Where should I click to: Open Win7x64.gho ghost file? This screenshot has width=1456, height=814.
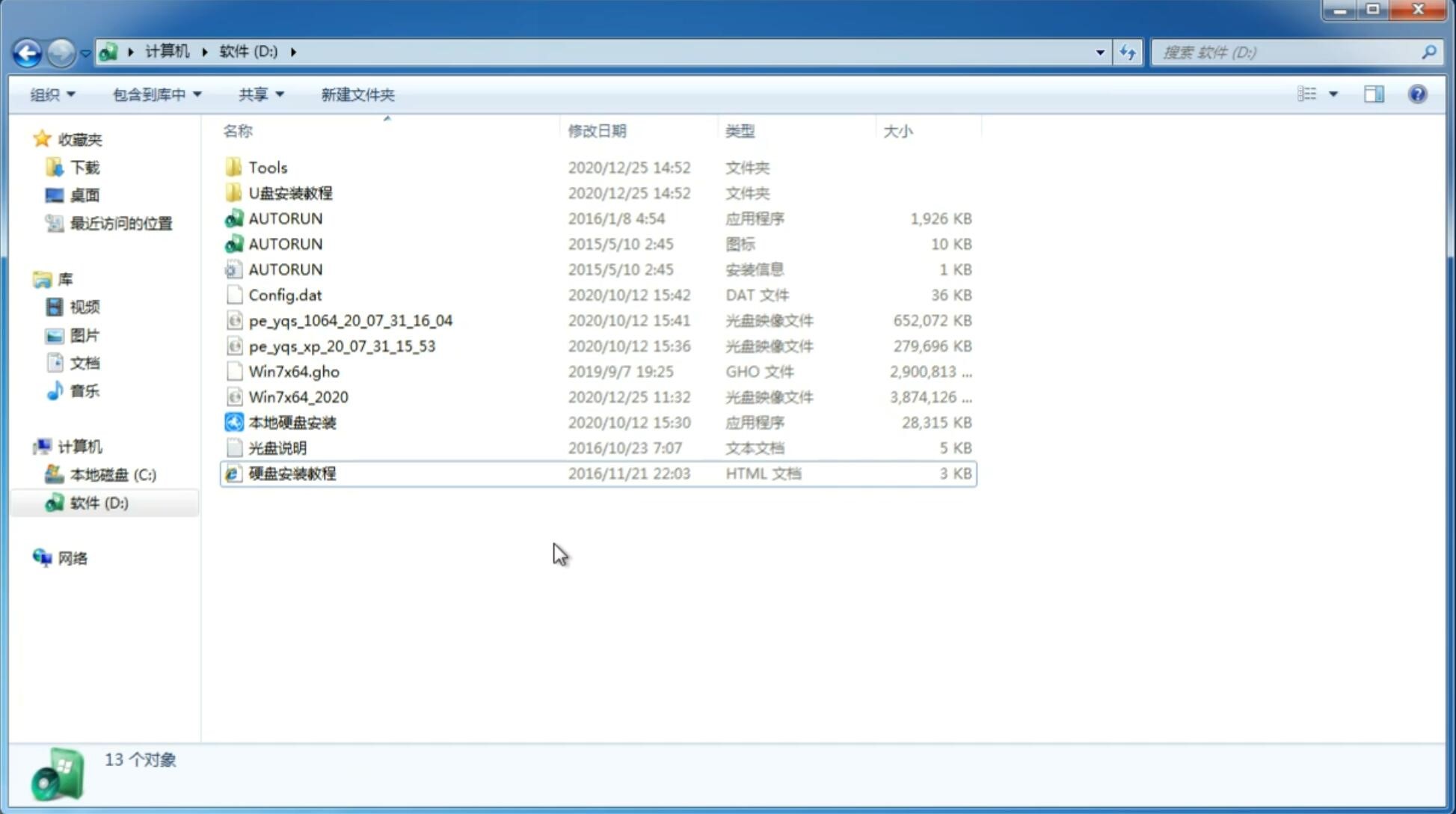[294, 371]
